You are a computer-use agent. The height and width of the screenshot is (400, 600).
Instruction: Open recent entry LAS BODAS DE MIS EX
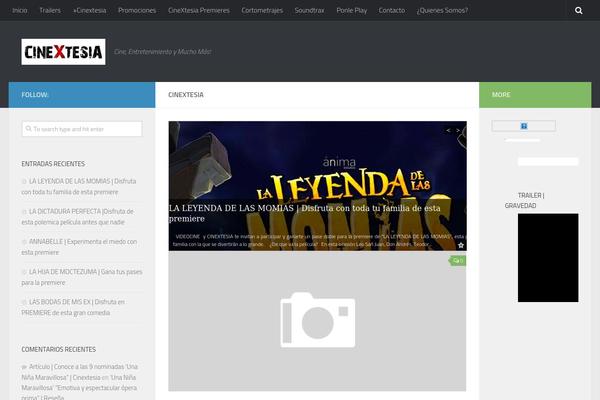click(x=73, y=307)
